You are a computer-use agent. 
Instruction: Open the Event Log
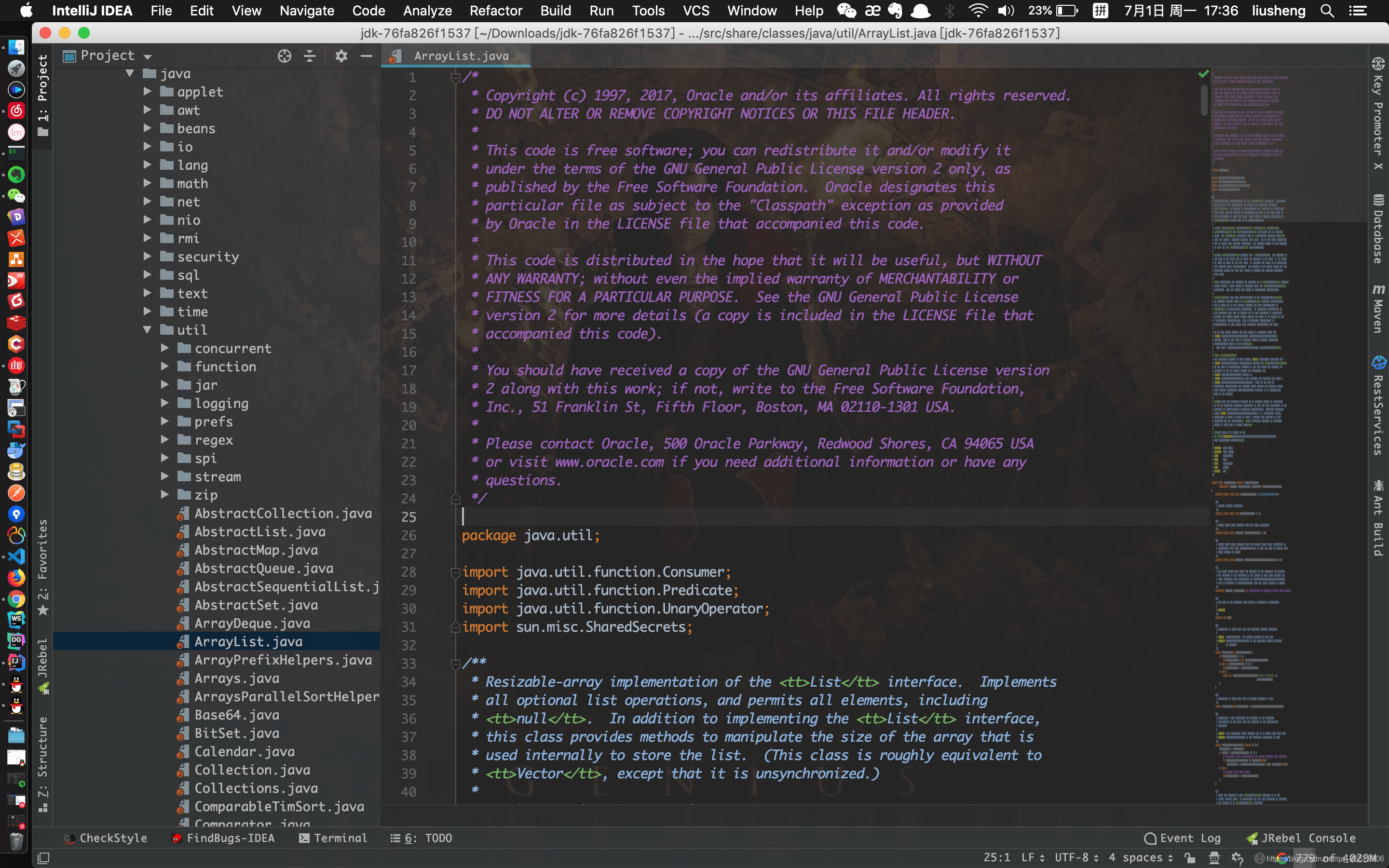coord(1183,838)
